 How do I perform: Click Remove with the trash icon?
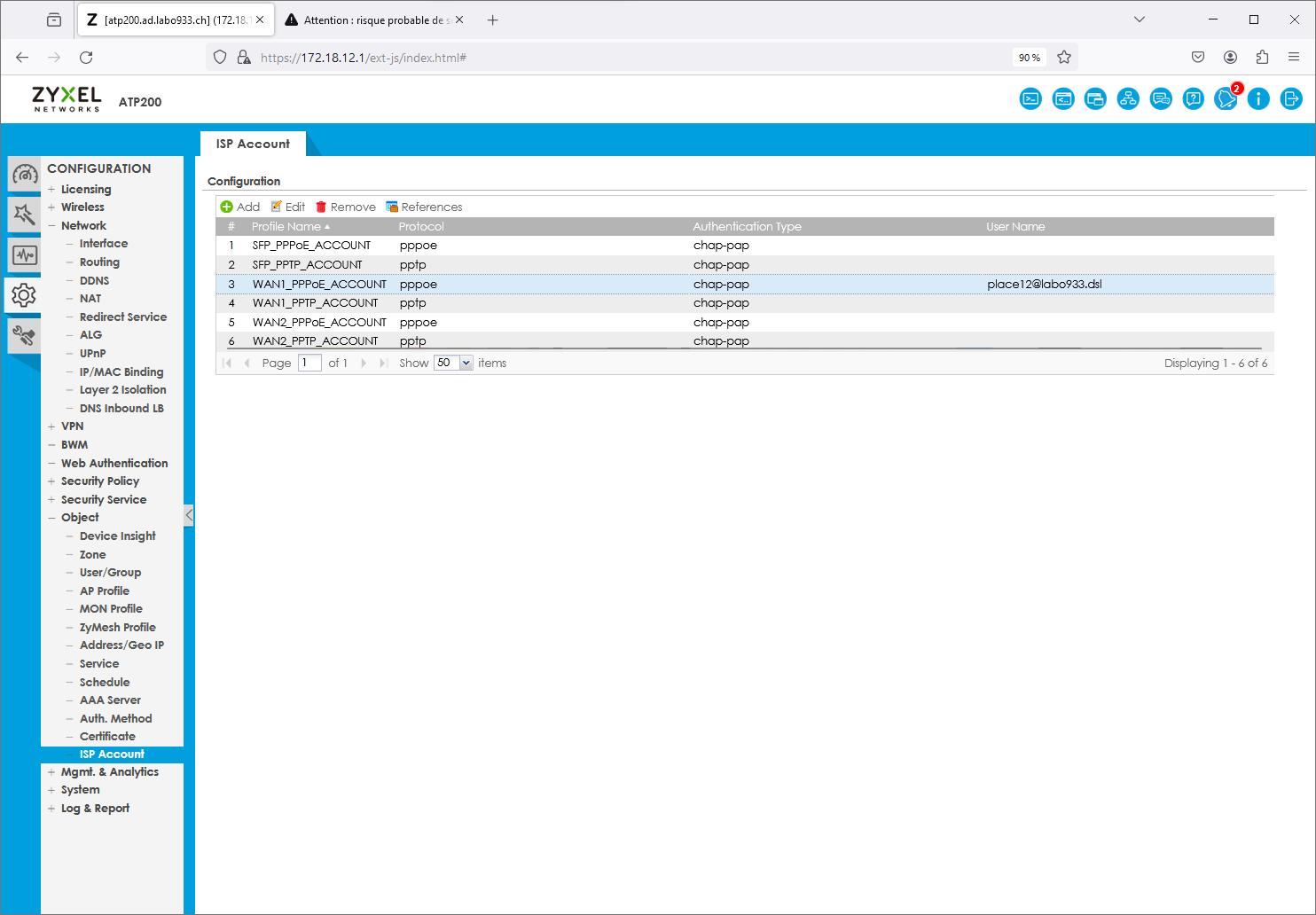[346, 207]
